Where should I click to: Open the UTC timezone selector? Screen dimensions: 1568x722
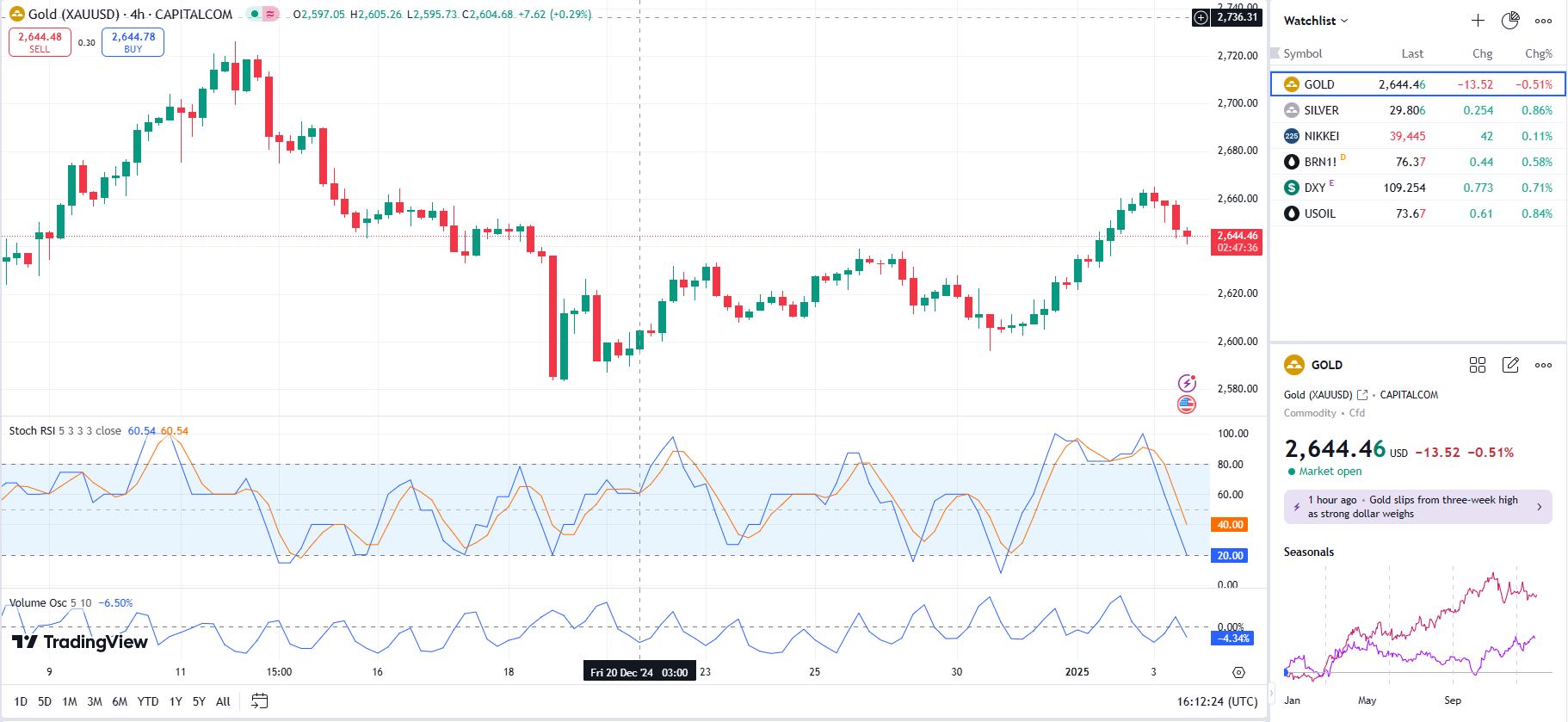1217,701
